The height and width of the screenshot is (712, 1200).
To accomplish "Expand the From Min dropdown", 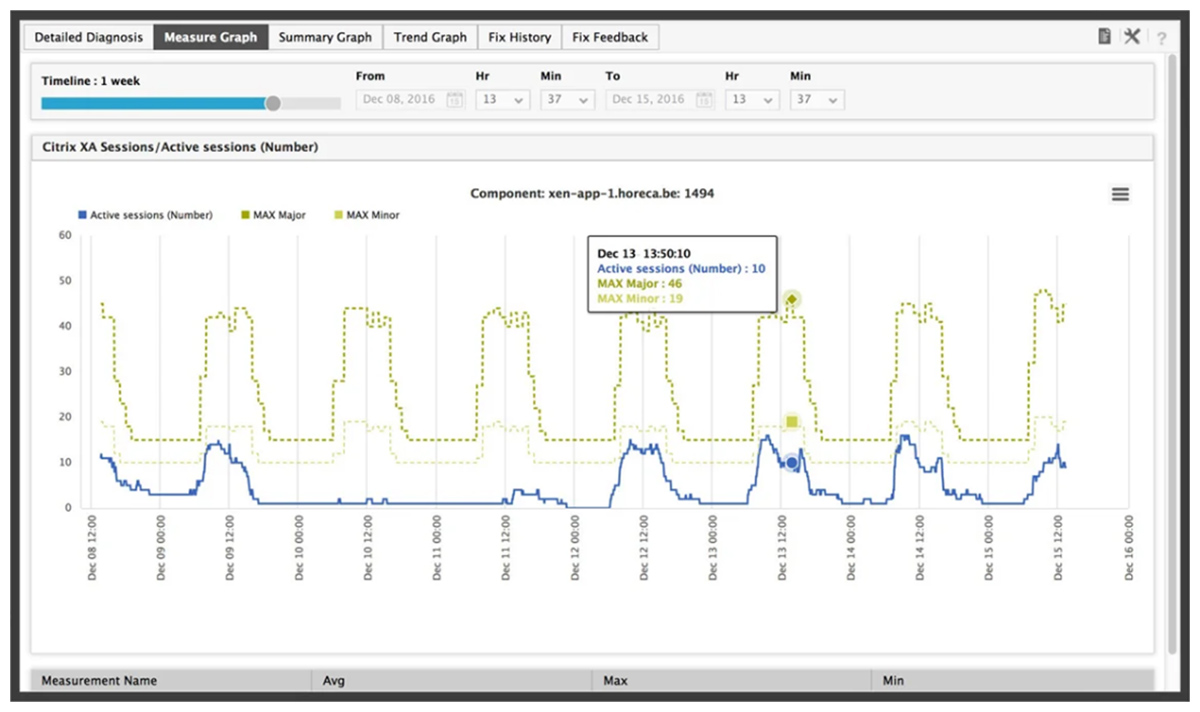I will (x=567, y=100).
